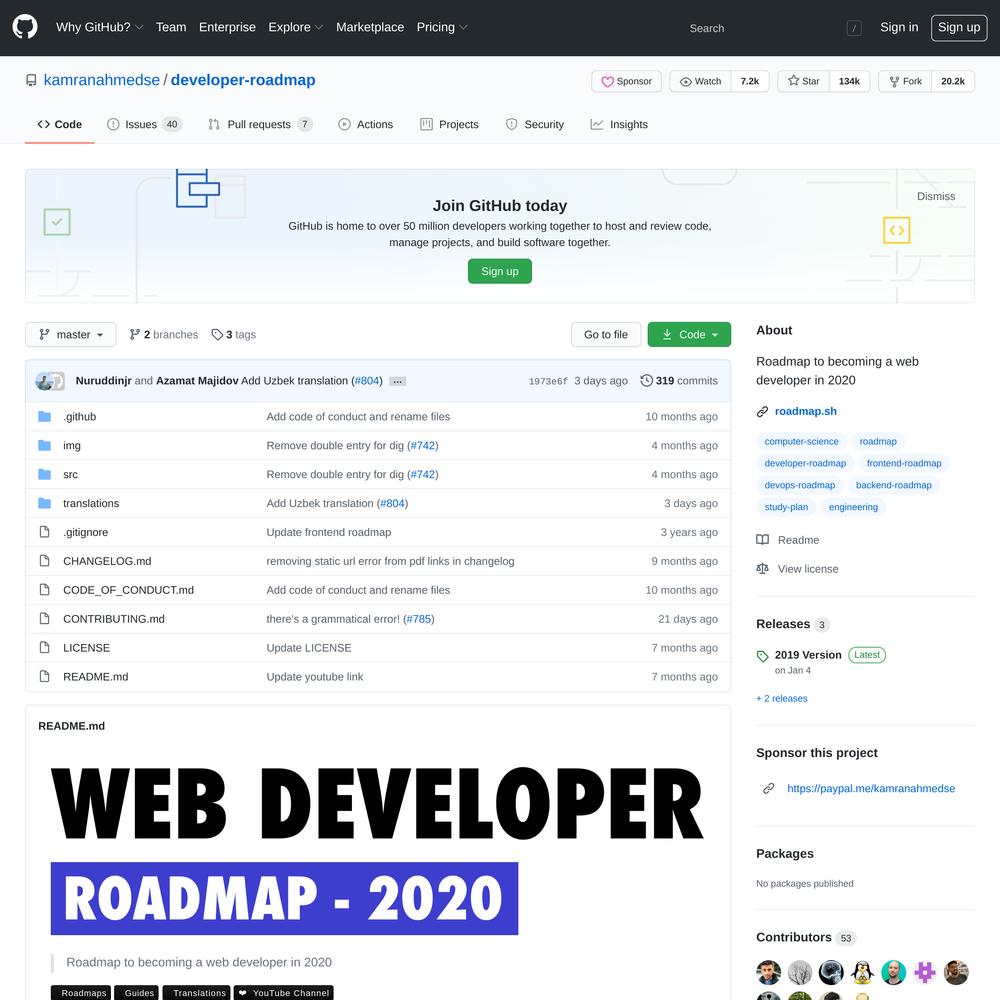
Task: Expand the Why GitHub? menu
Action: click(99, 27)
